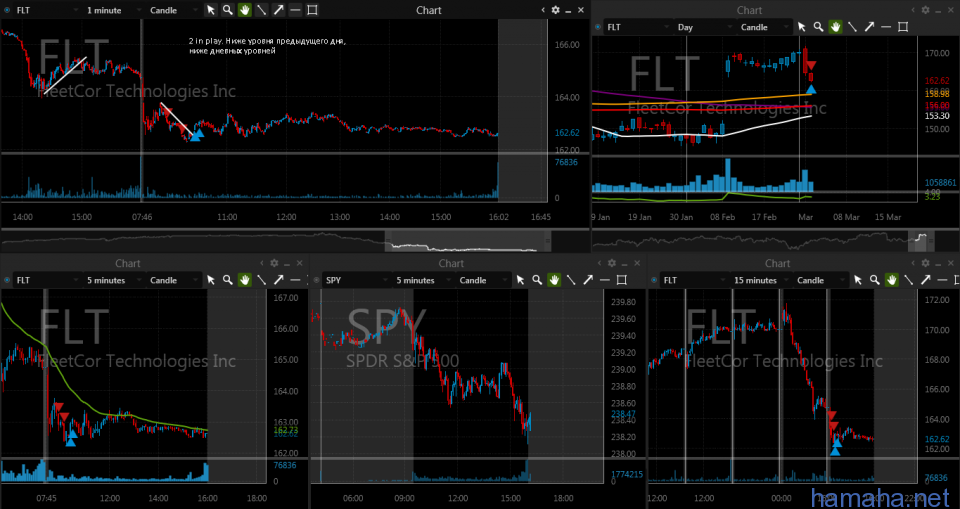Toggle the hand pan tool in the 5 minutes FLT chart

(x=244, y=280)
